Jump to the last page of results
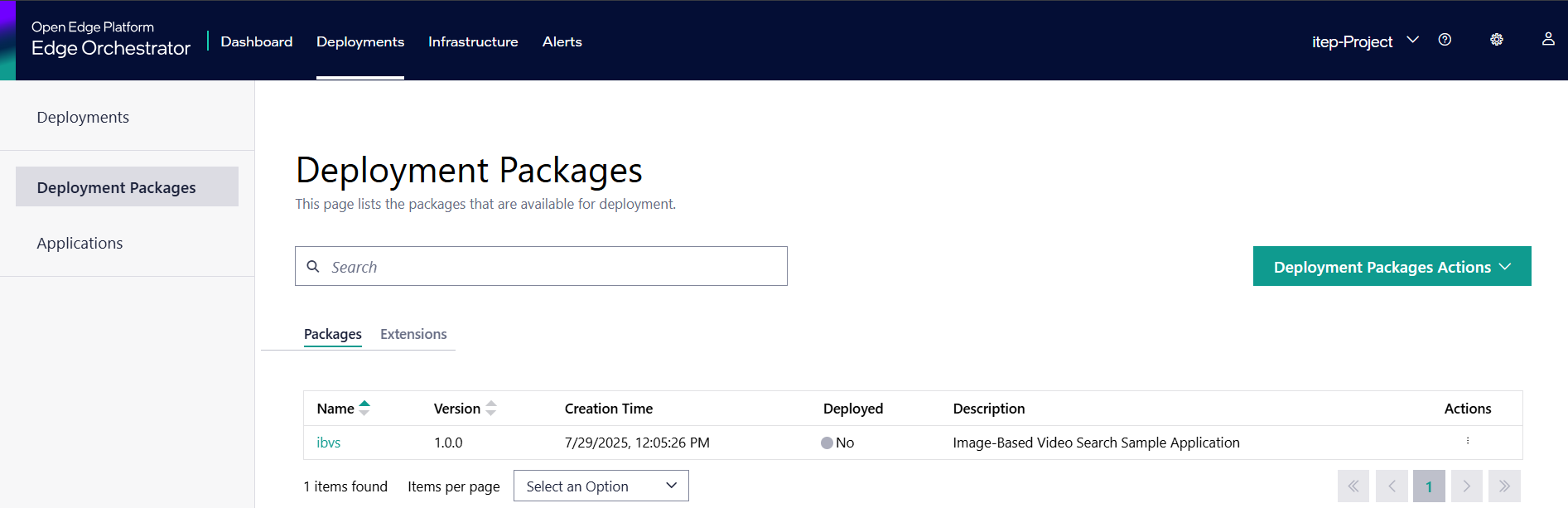The width and height of the screenshot is (1568, 508). tap(1504, 486)
